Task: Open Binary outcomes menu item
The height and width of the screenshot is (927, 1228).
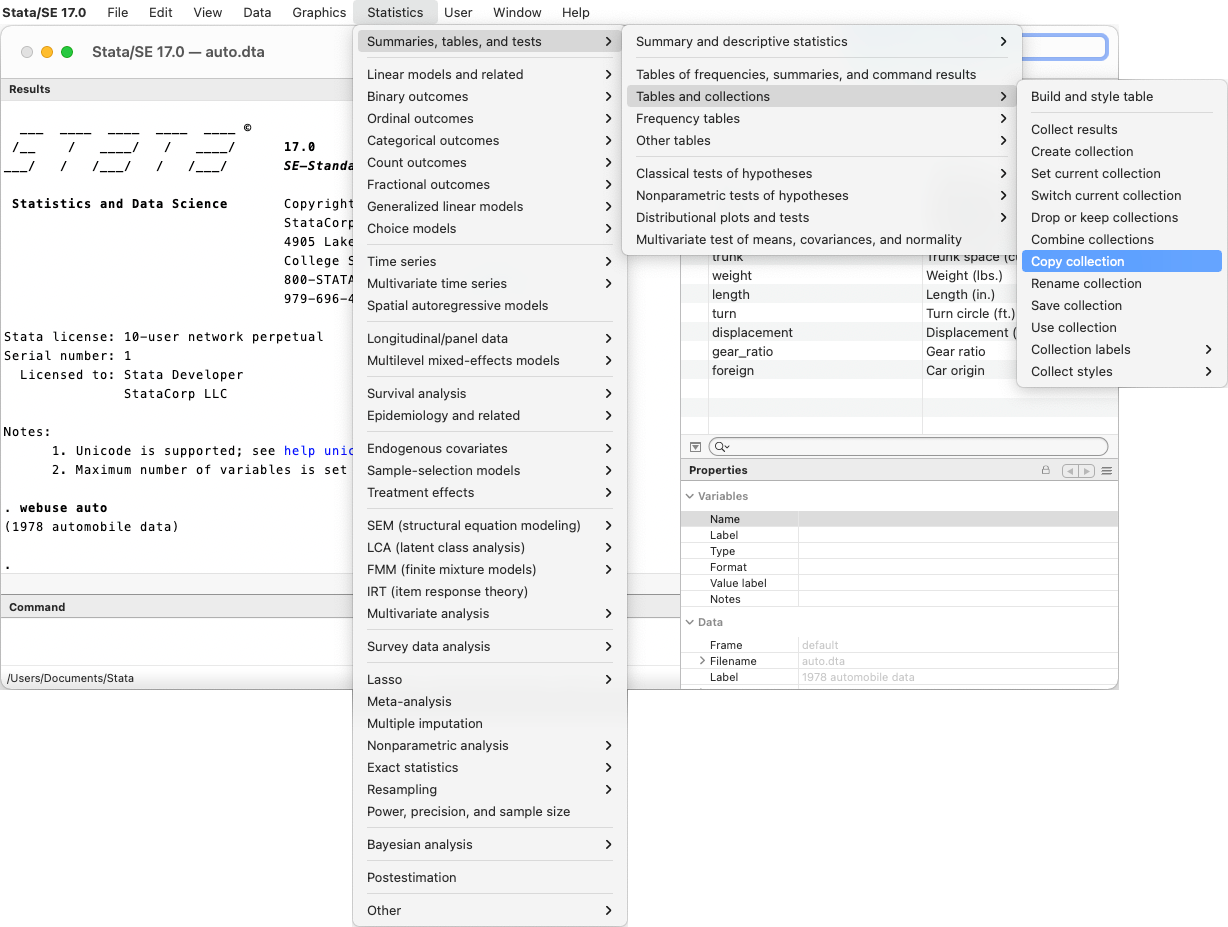Action: pyautogui.click(x=490, y=96)
